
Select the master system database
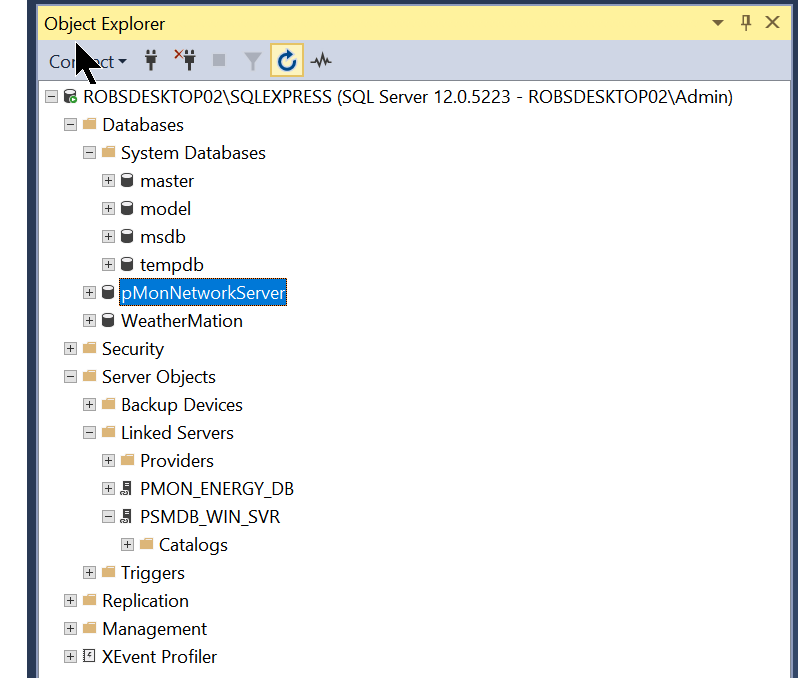coord(167,181)
